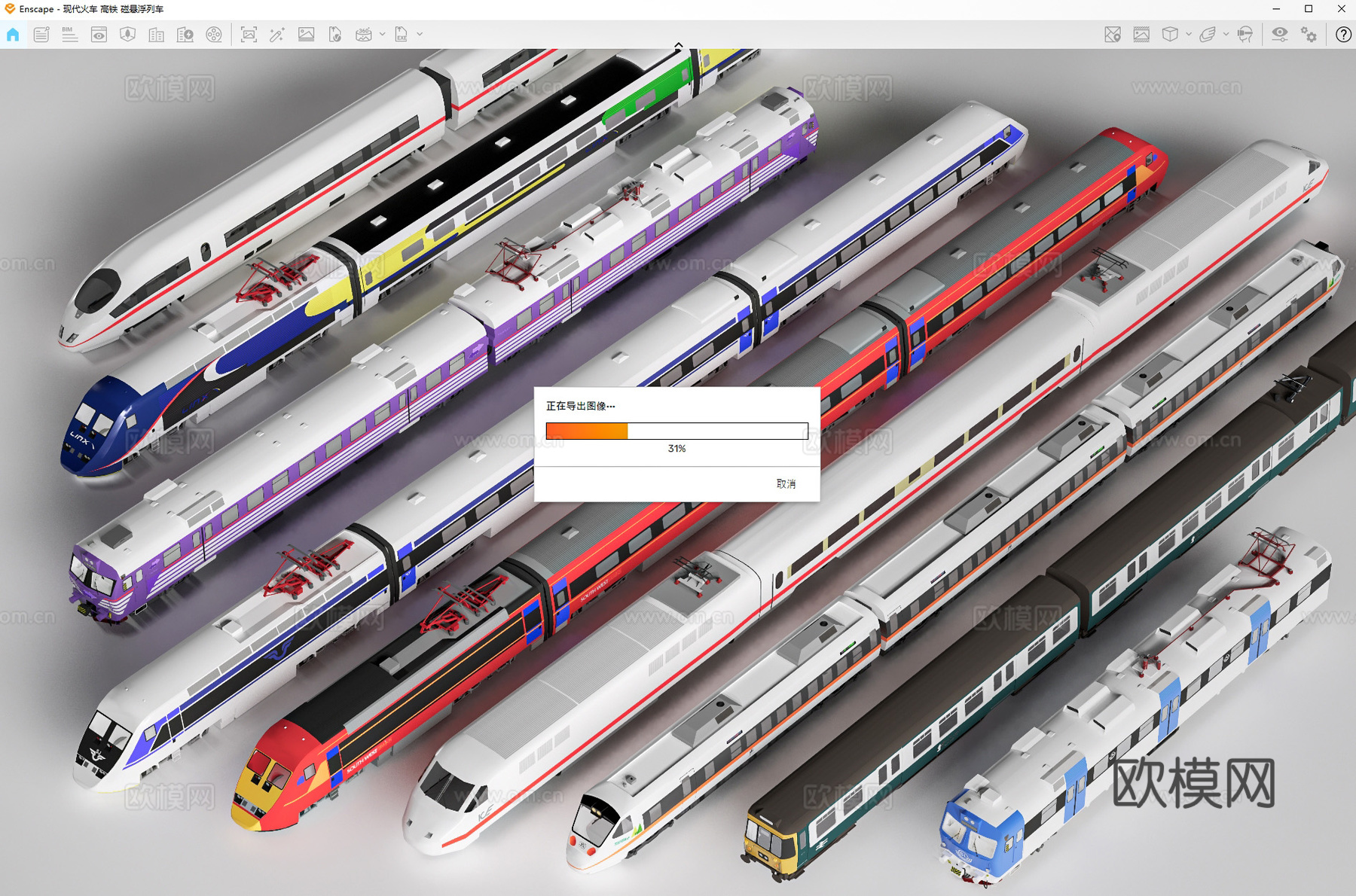Open the building energy analysis icon

185,35
